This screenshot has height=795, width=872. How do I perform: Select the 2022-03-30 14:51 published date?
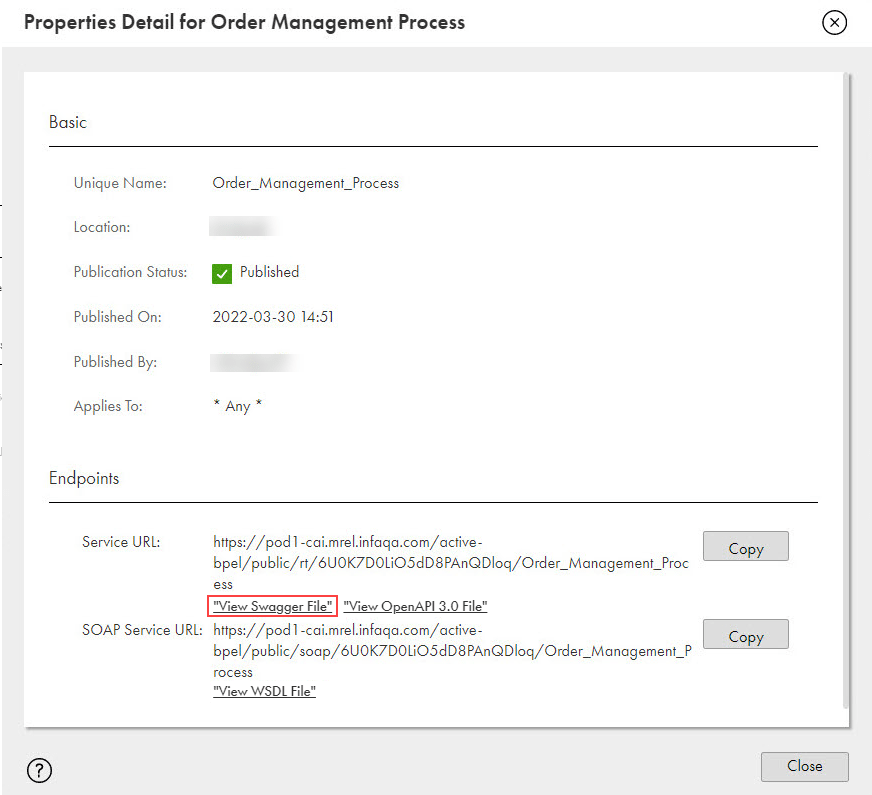[x=272, y=317]
